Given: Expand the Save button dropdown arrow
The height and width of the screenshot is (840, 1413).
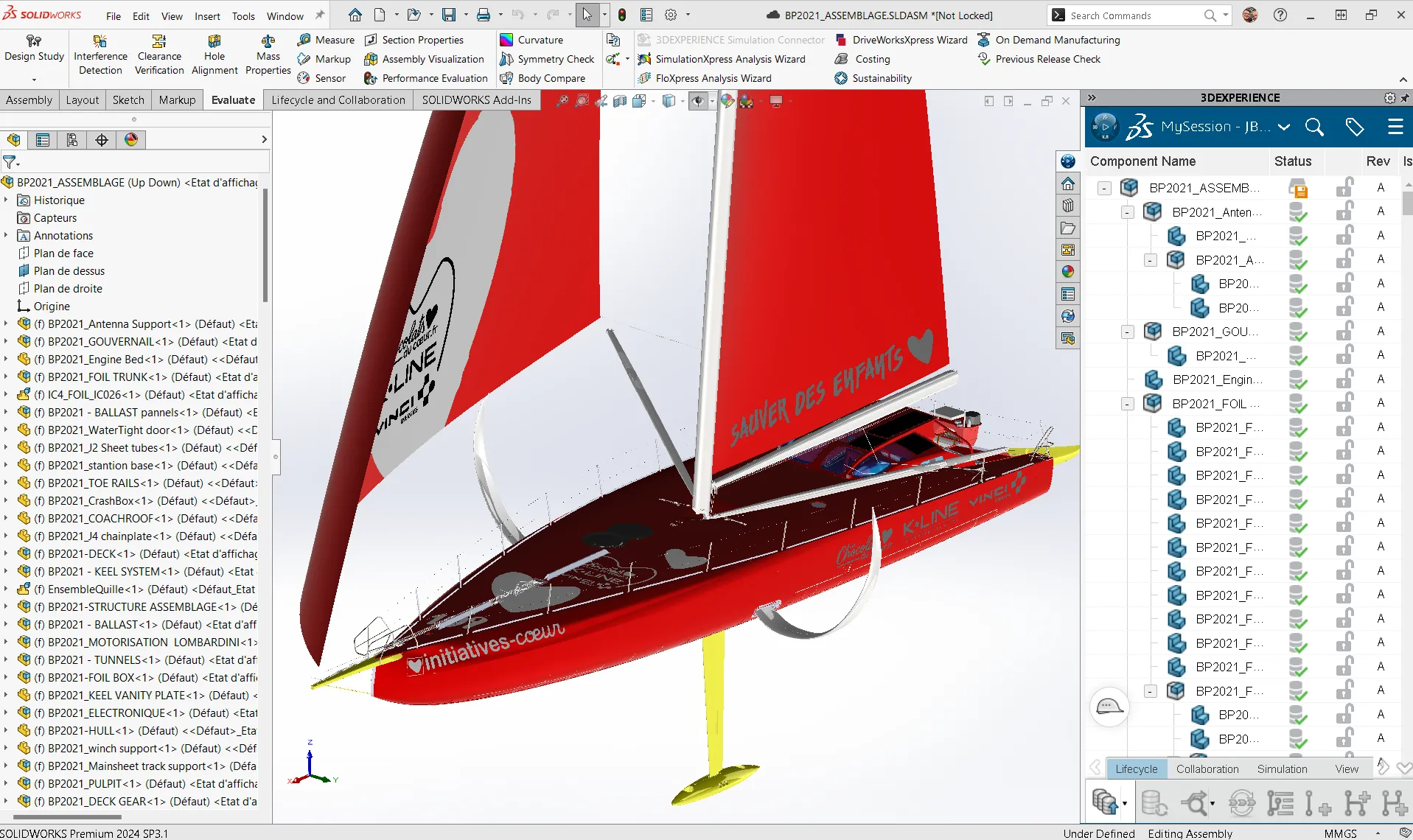Looking at the screenshot, I should pyautogui.click(x=465, y=15).
